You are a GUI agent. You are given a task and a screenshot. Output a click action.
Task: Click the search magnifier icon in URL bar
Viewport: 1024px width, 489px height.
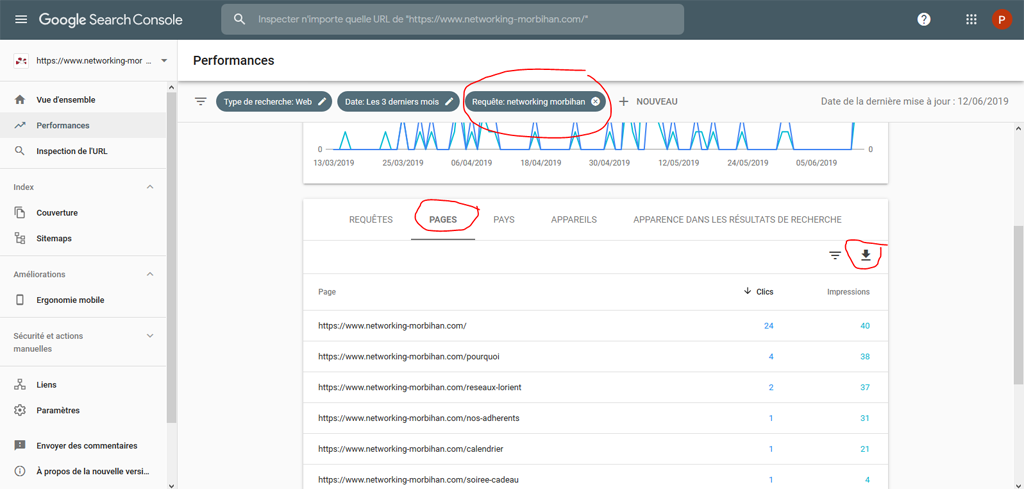[240, 20]
